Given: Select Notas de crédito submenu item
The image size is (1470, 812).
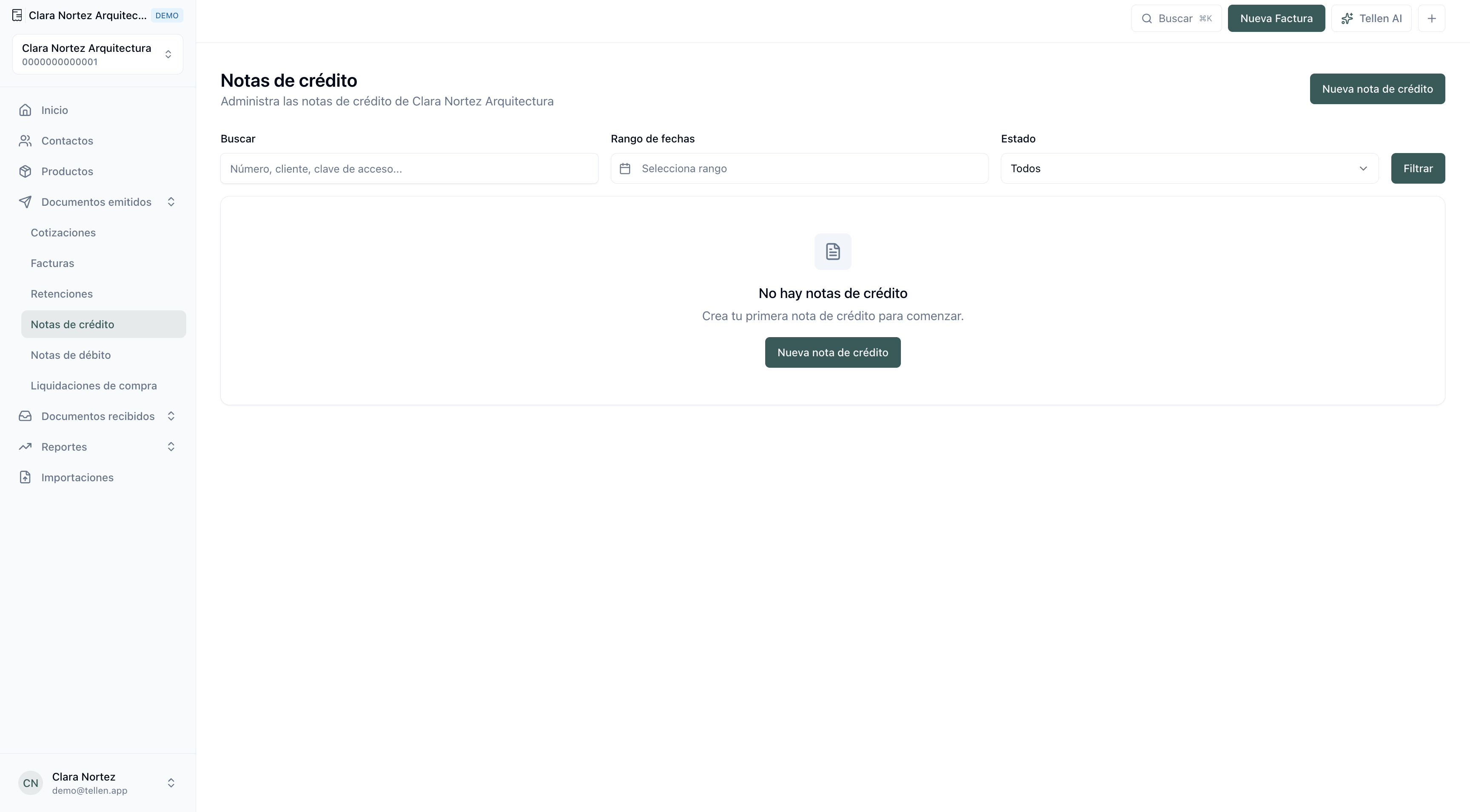Looking at the screenshot, I should pos(103,324).
